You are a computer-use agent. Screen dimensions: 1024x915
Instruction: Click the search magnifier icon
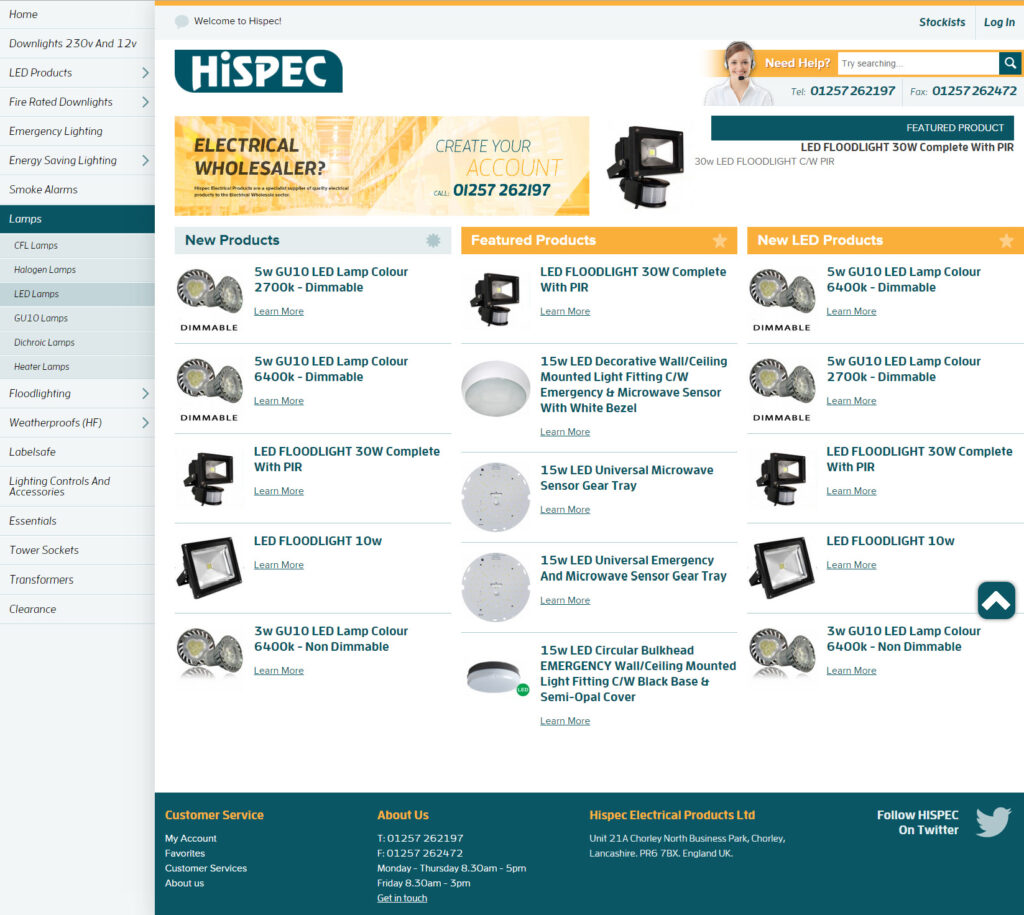tap(1010, 63)
